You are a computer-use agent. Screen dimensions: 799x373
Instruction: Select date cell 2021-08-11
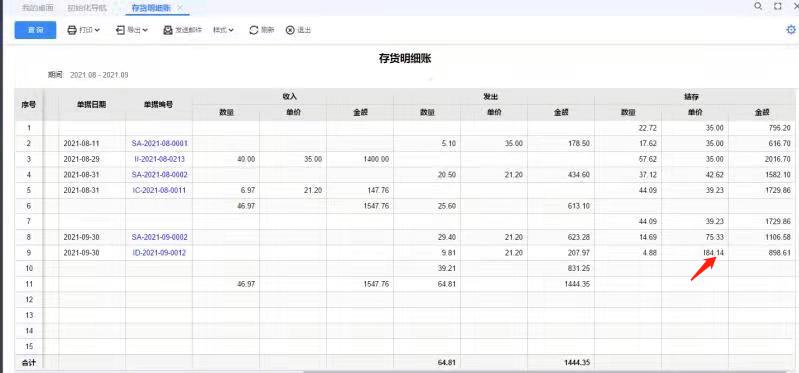point(92,144)
